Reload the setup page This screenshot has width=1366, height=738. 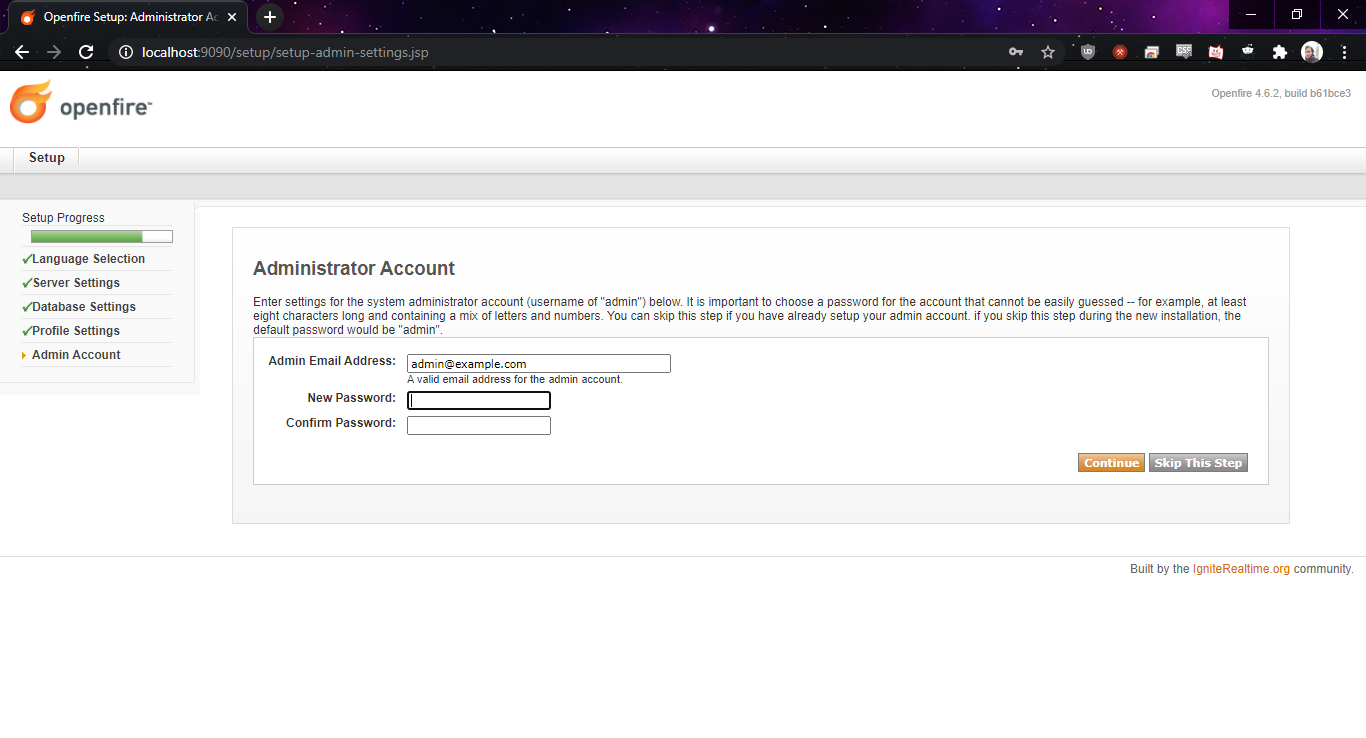[x=86, y=52]
